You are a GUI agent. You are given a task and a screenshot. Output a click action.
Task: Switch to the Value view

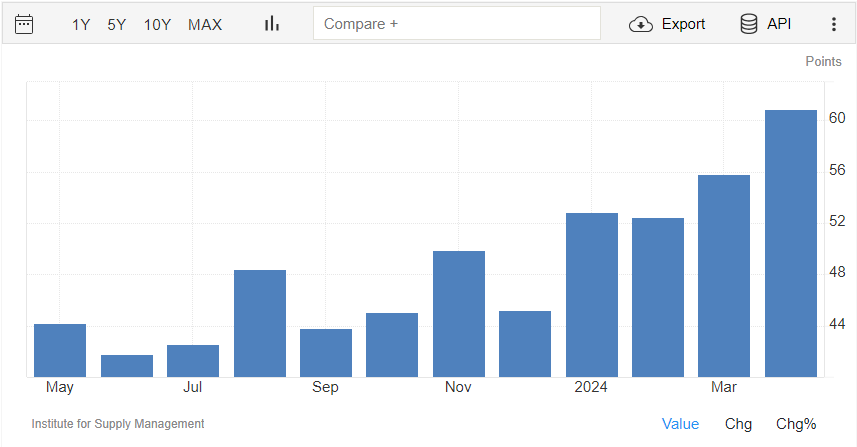(x=680, y=424)
